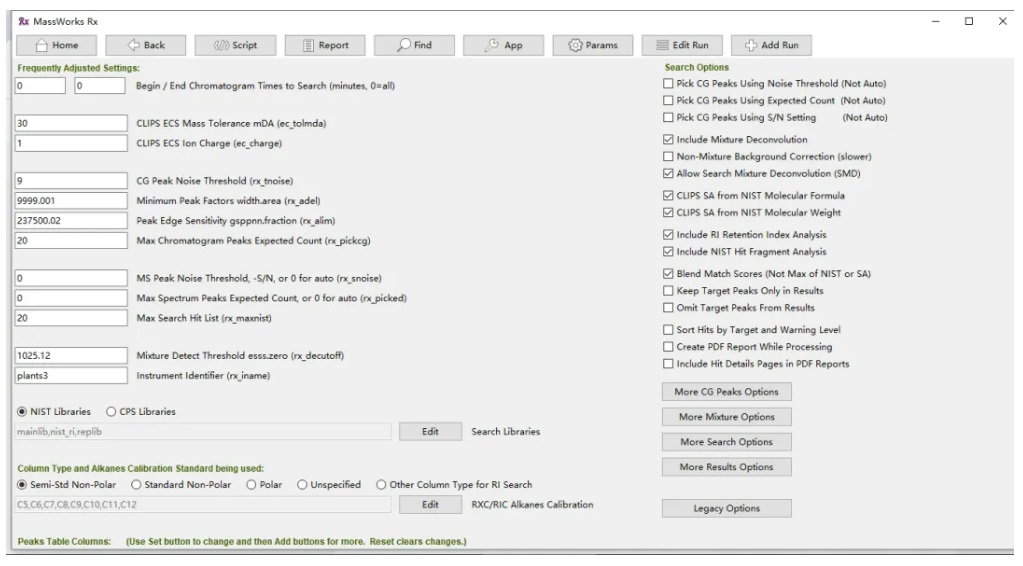
Task: Click the Home toolbar button
Action: coord(56,45)
